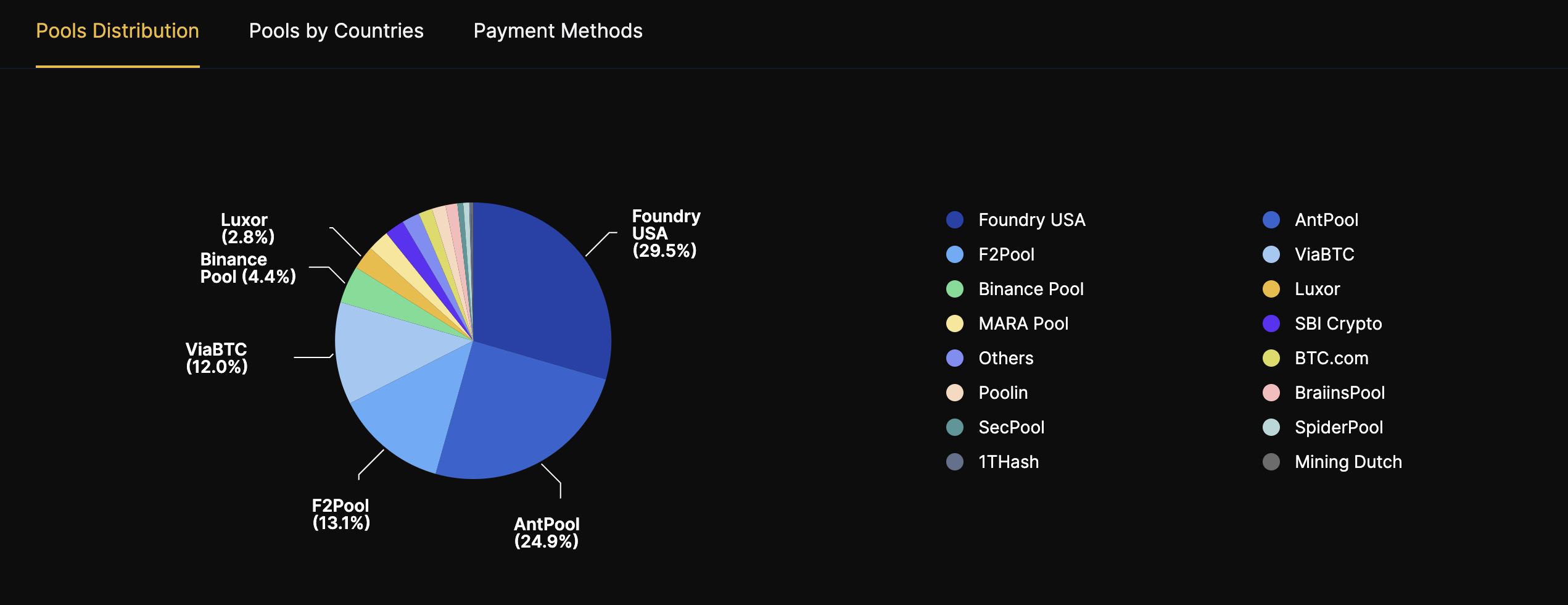Select the 1THash legend name
The image size is (1568, 605).
point(1009,462)
